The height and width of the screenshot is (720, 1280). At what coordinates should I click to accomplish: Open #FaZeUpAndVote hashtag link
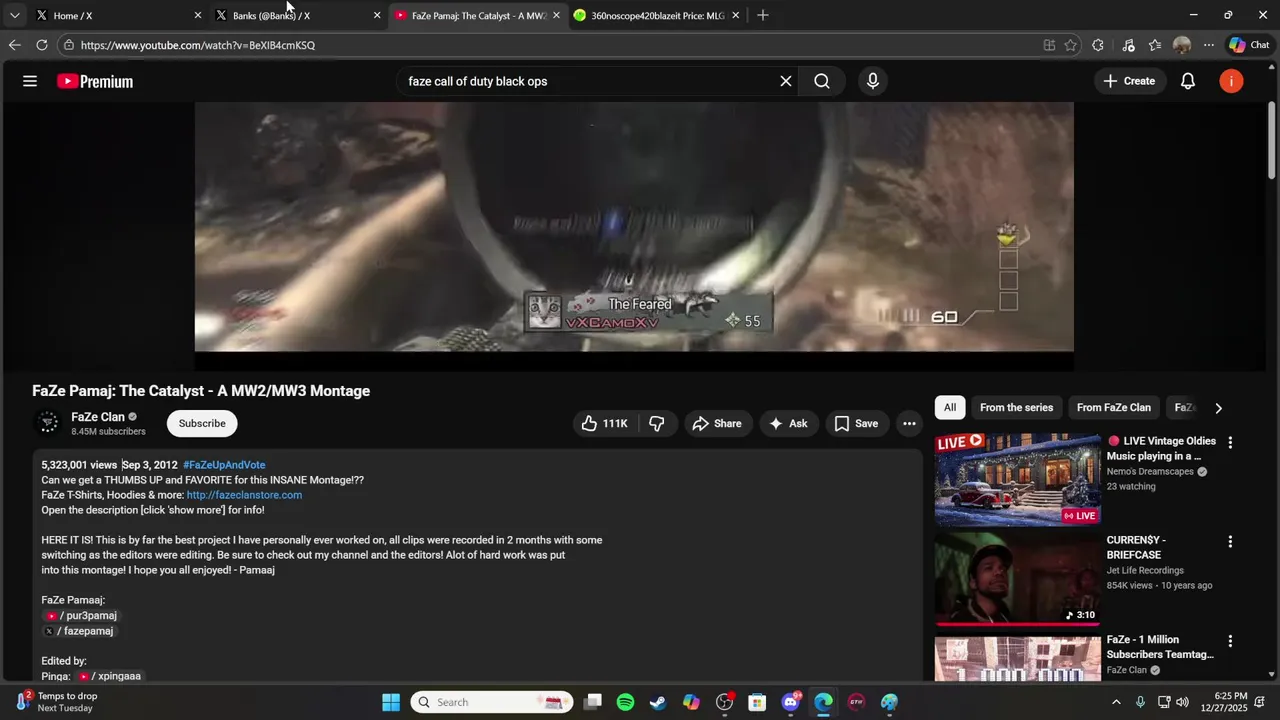[224, 465]
